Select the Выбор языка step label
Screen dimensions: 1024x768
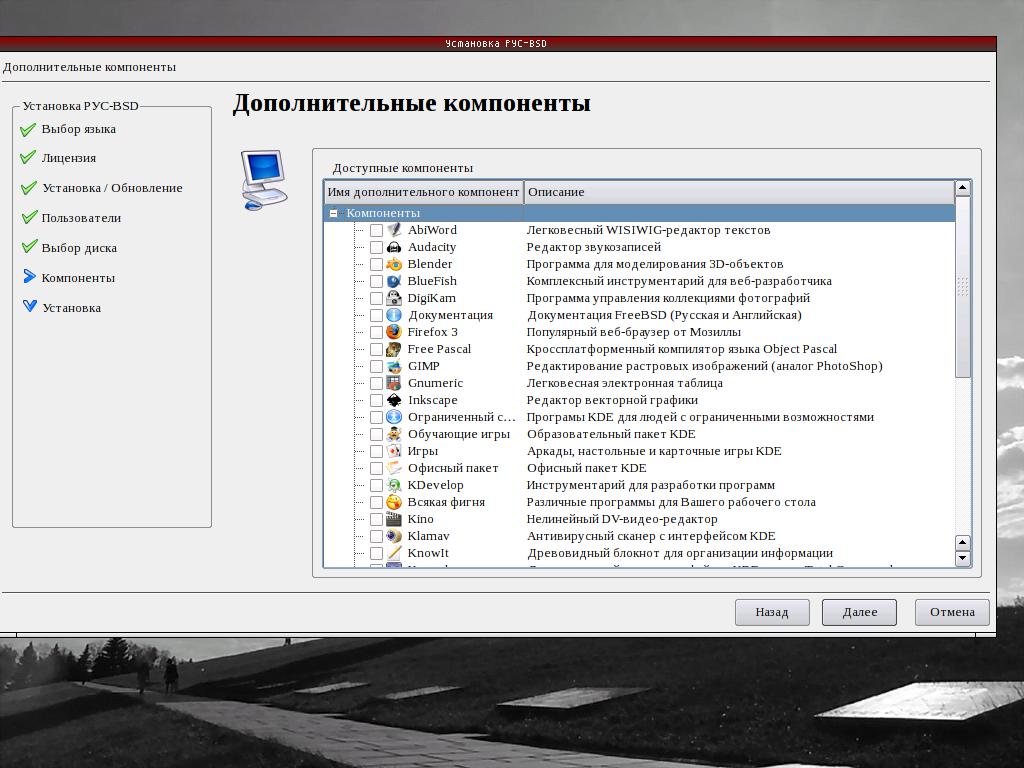coord(78,129)
